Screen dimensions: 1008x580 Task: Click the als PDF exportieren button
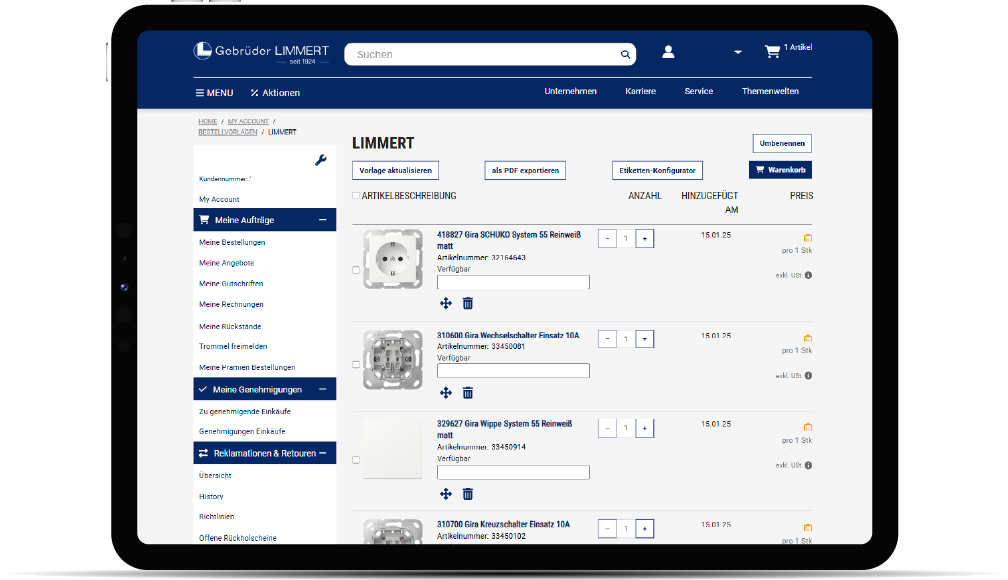coord(525,171)
